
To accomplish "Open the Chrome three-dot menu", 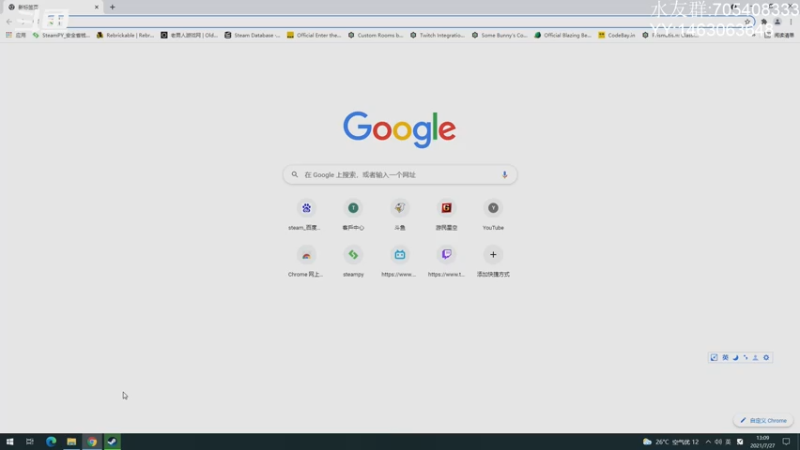I will (791, 22).
